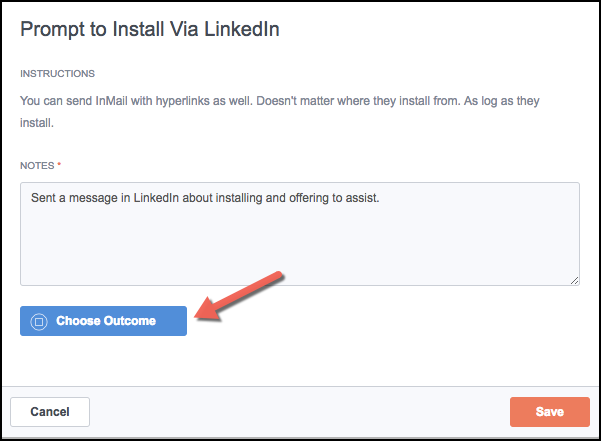Click the resize grip of the Notes box

[x=574, y=280]
